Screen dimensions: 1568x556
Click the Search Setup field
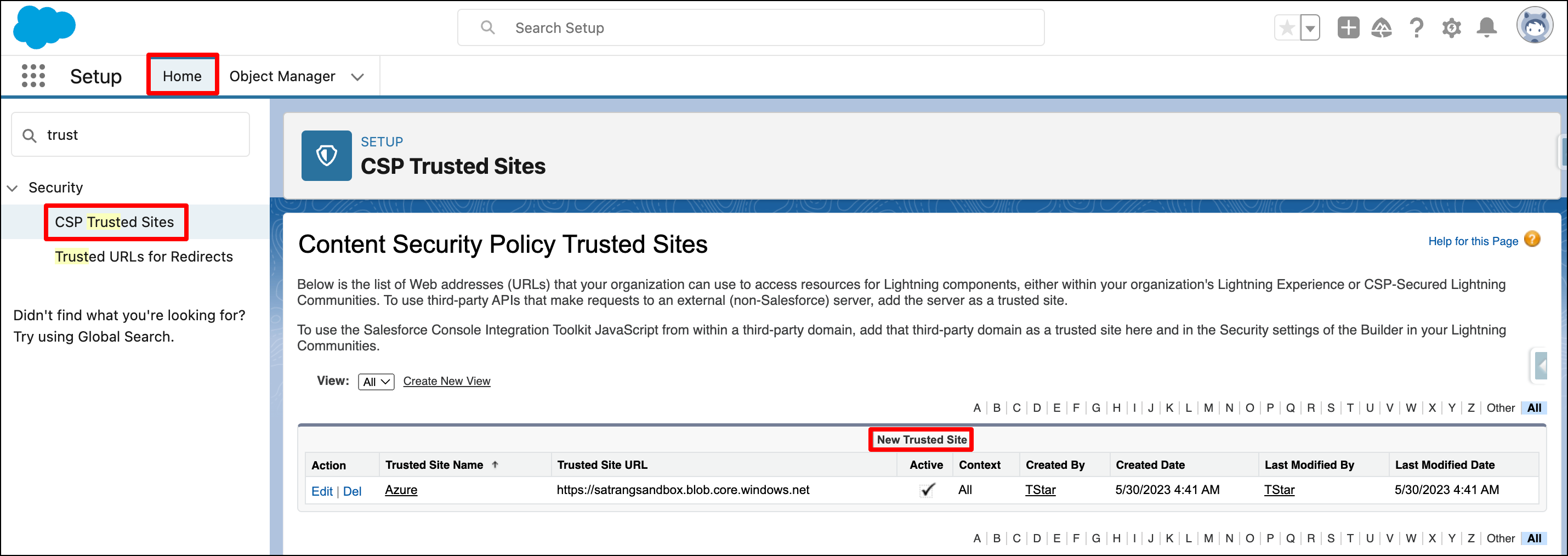point(751,27)
